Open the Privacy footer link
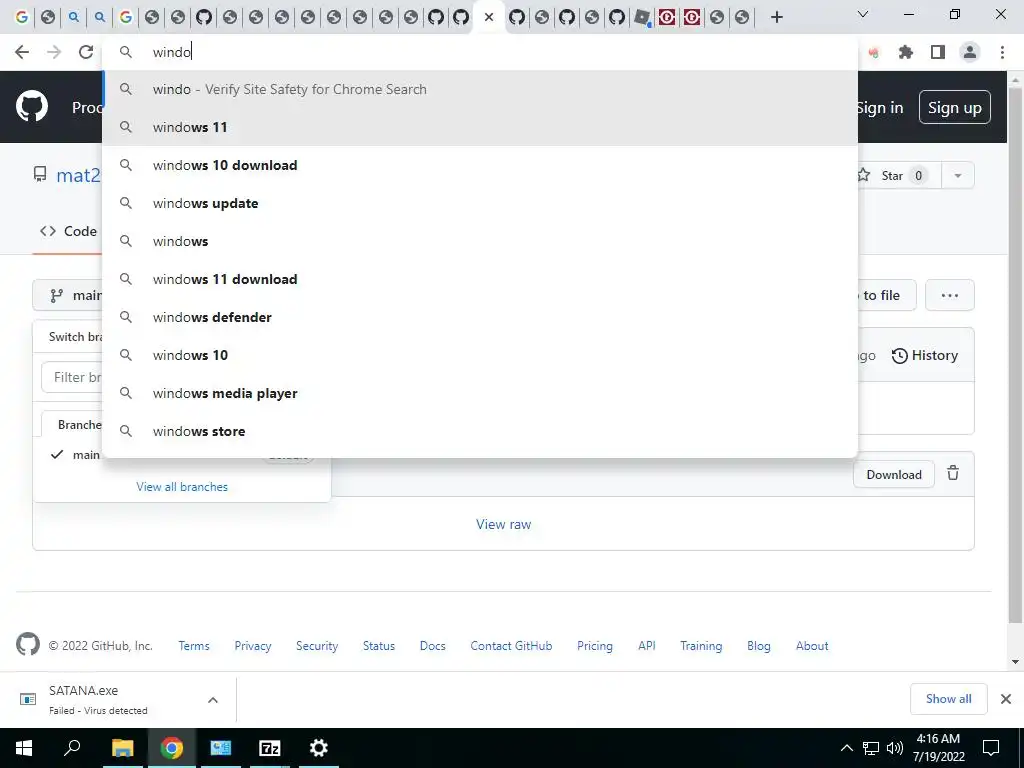 coord(253,646)
